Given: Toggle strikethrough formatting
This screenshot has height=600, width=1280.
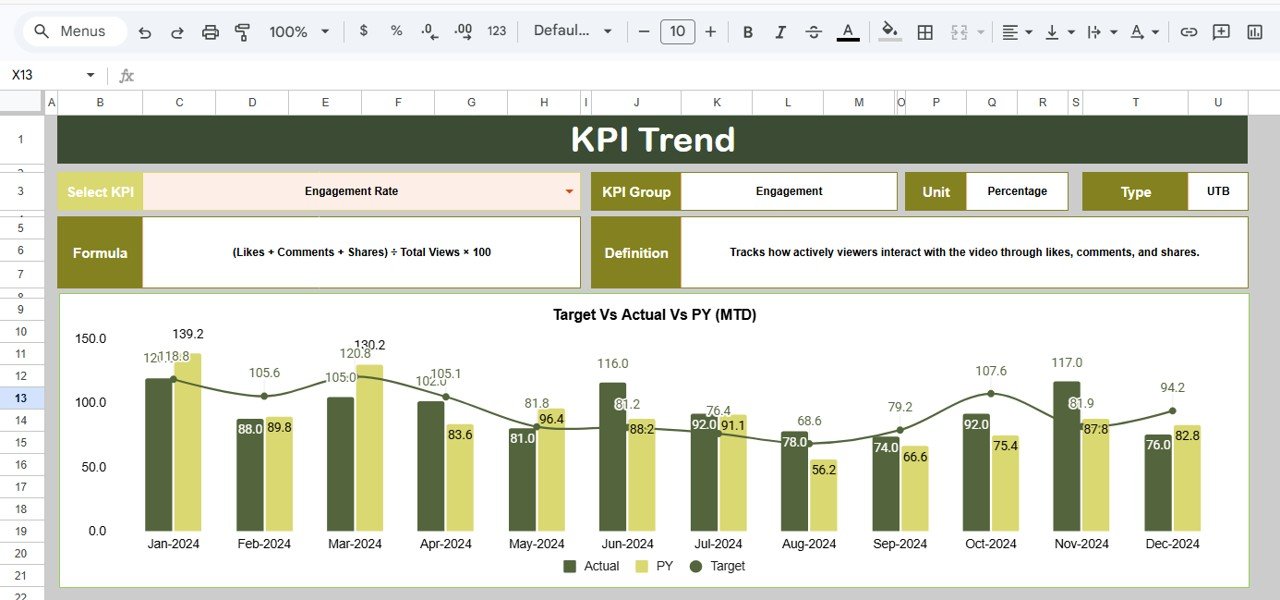Looking at the screenshot, I should click(813, 31).
